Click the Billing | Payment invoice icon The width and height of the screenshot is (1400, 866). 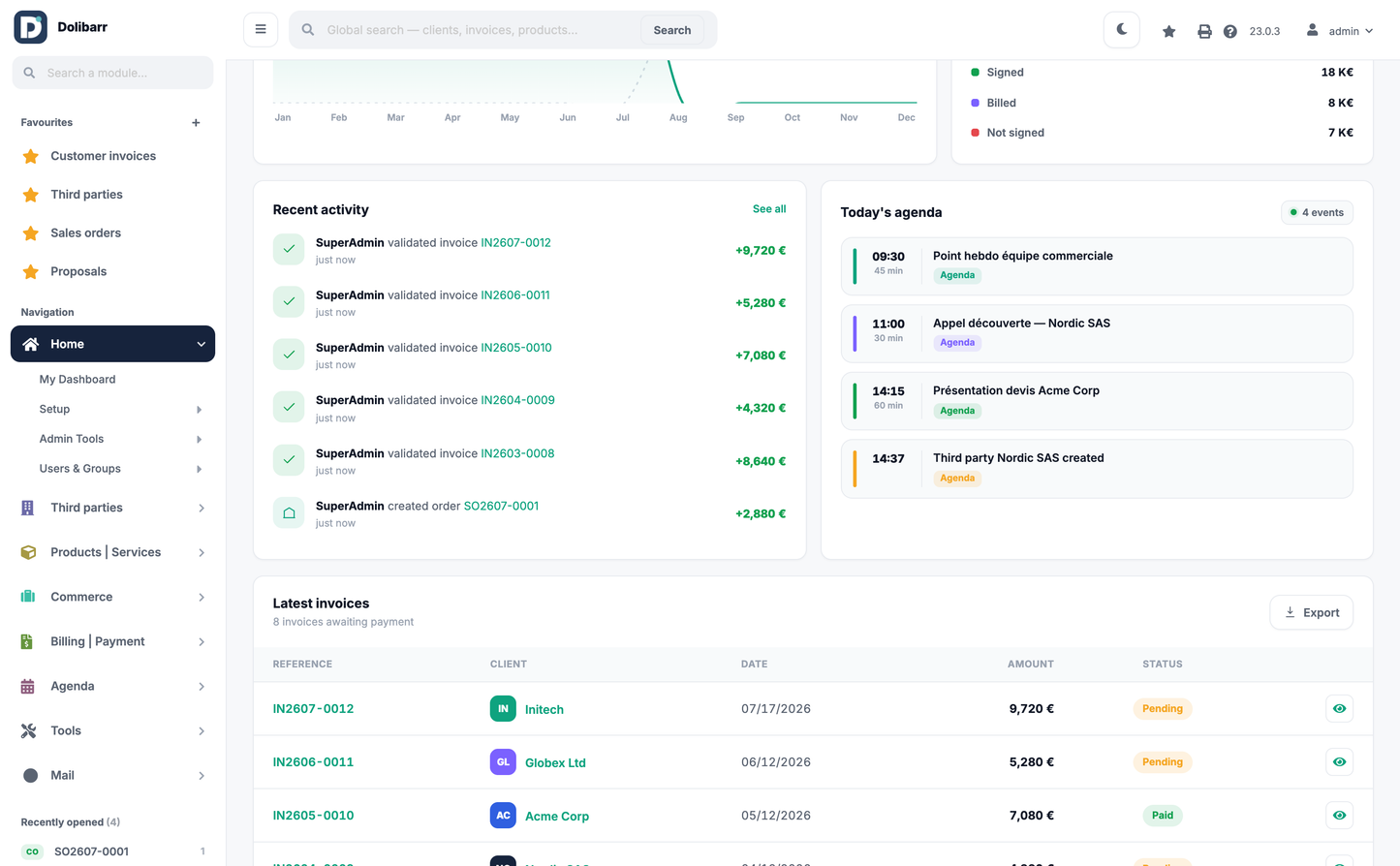click(x=28, y=641)
